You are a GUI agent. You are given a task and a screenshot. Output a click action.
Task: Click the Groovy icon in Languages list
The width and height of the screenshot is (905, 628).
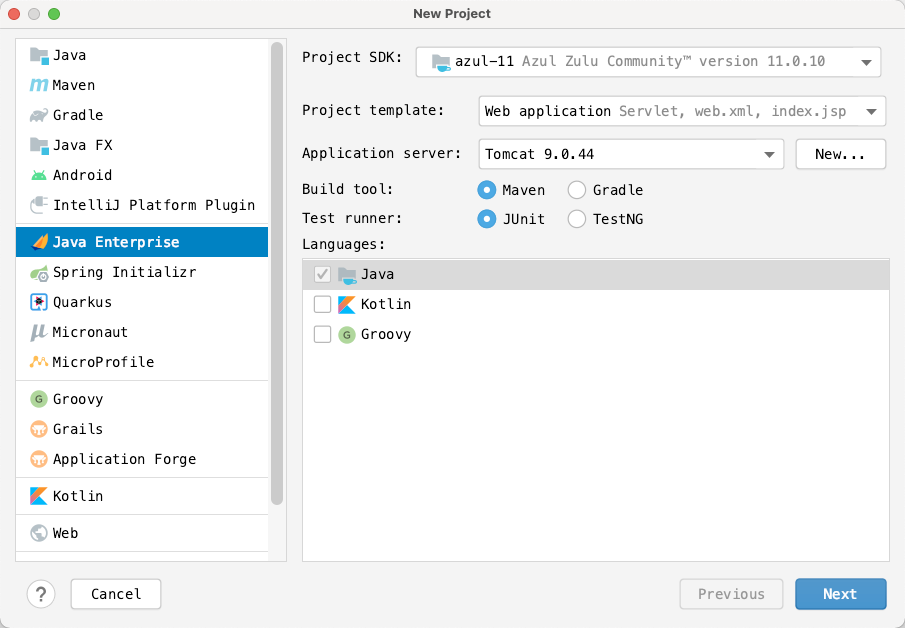(346, 335)
